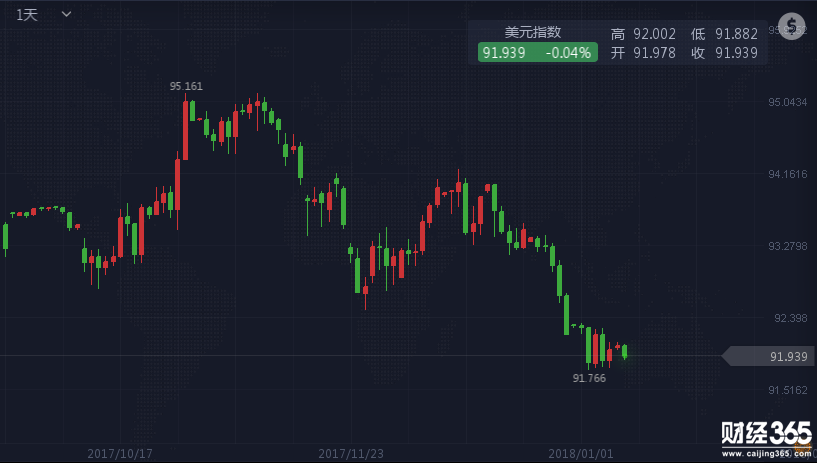Select the low value 91.882
This screenshot has height=463, width=817.
tap(736, 34)
